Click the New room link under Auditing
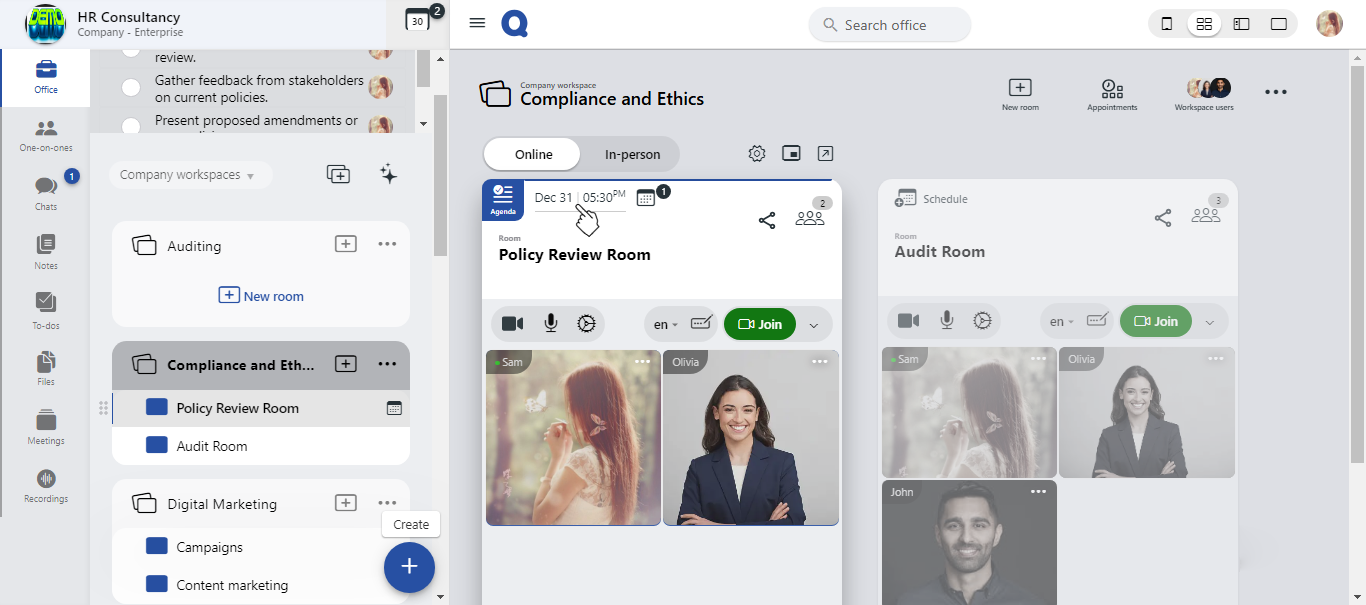Viewport: 1366px width, 605px height. click(261, 296)
